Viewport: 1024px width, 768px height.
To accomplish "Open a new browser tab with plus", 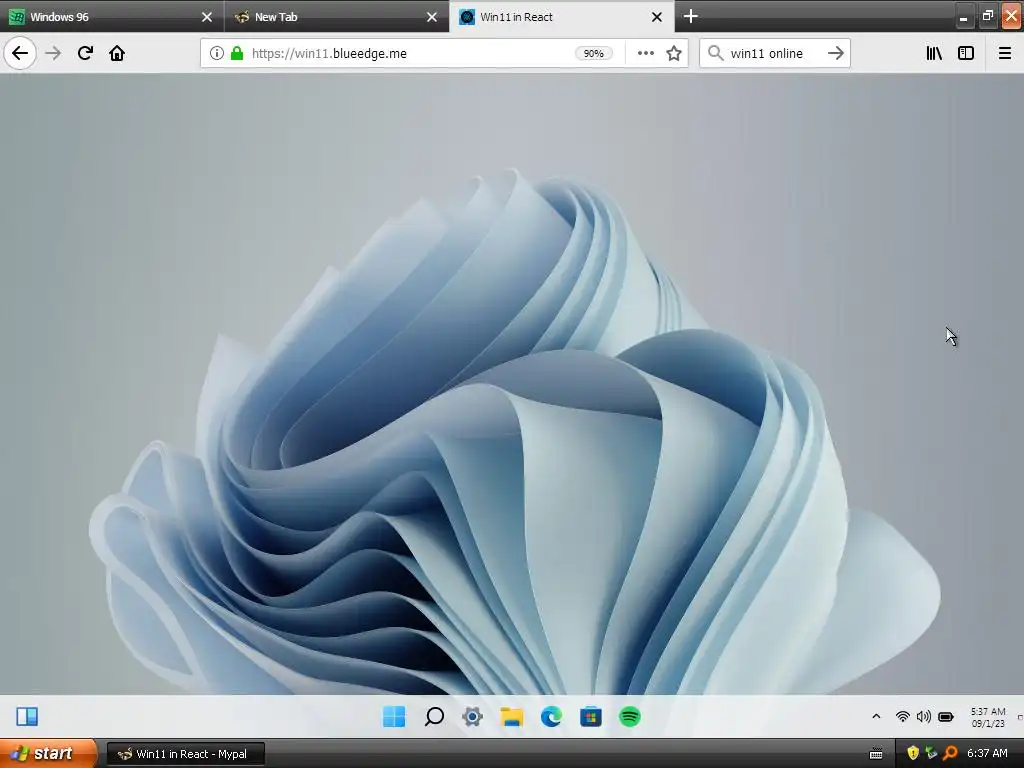I will (691, 16).
